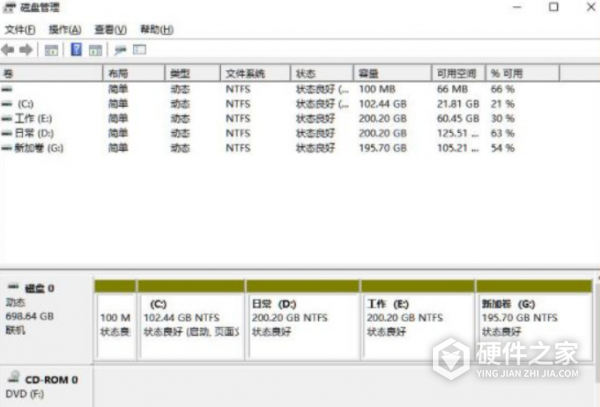Click the Back arrow toolbar icon
Screen dimensions: 600x407
click(x=8, y=50)
